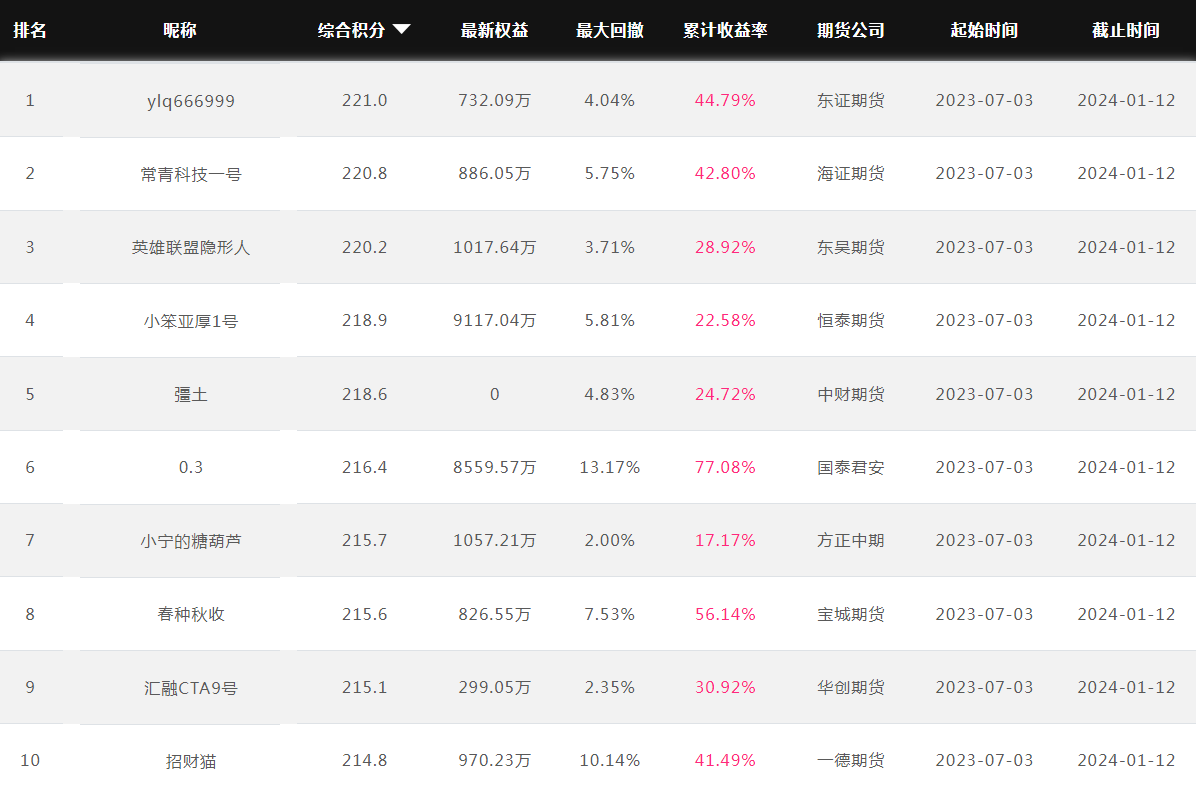Open trader ylq666999 nickname
1196x794 pixels.
point(191,101)
